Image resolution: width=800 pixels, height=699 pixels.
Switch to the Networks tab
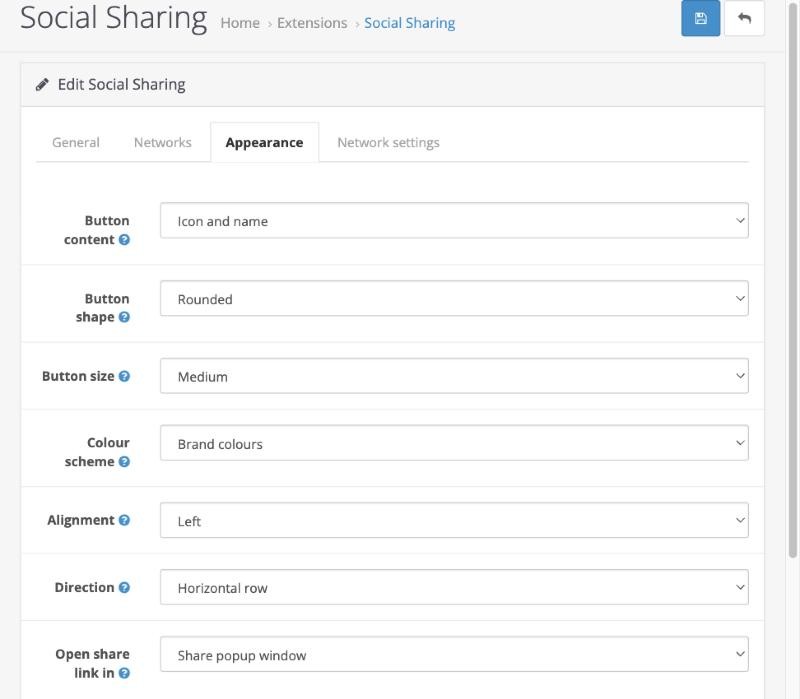pyautogui.click(x=163, y=142)
